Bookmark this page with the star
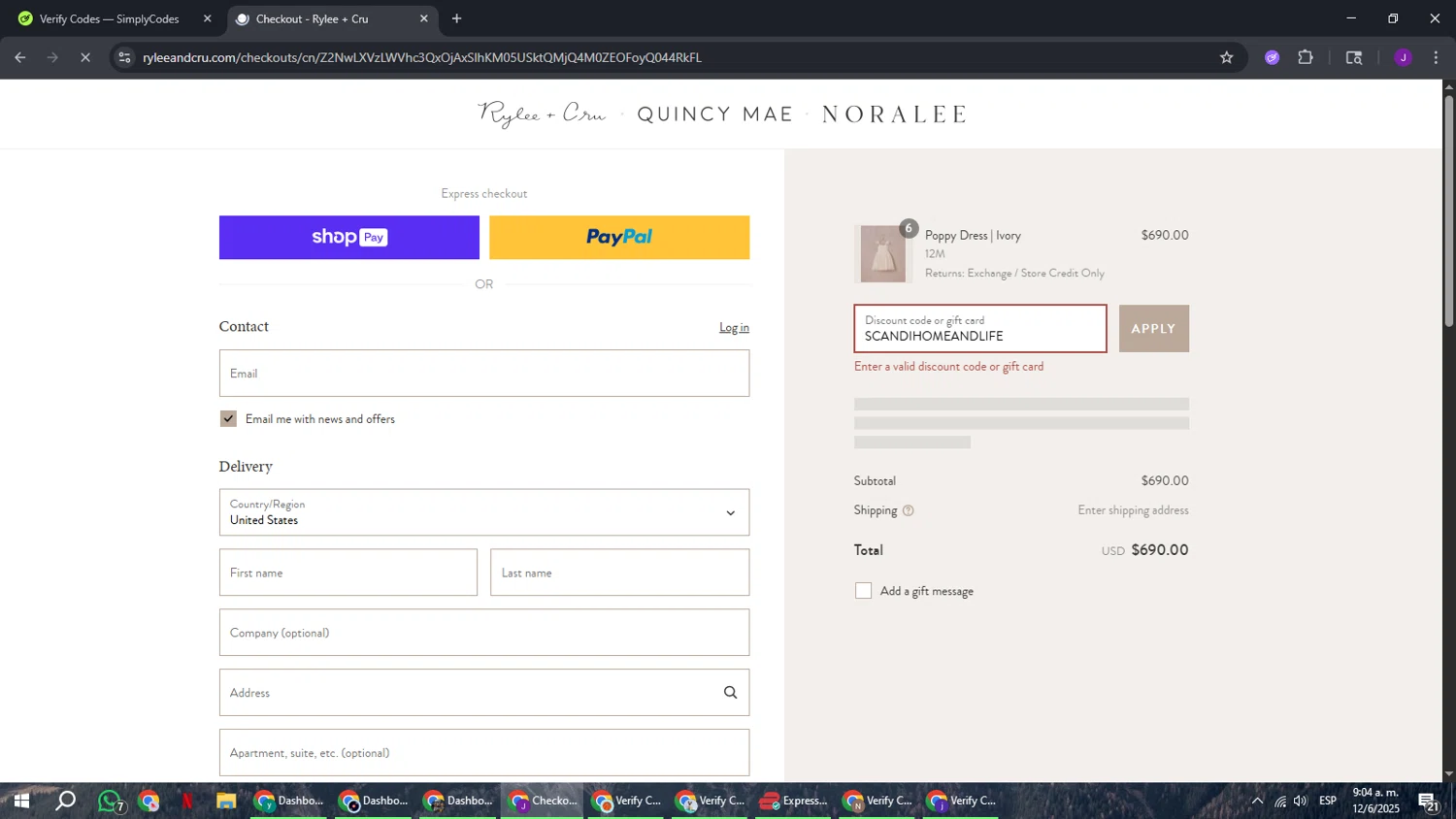 click(x=1226, y=57)
